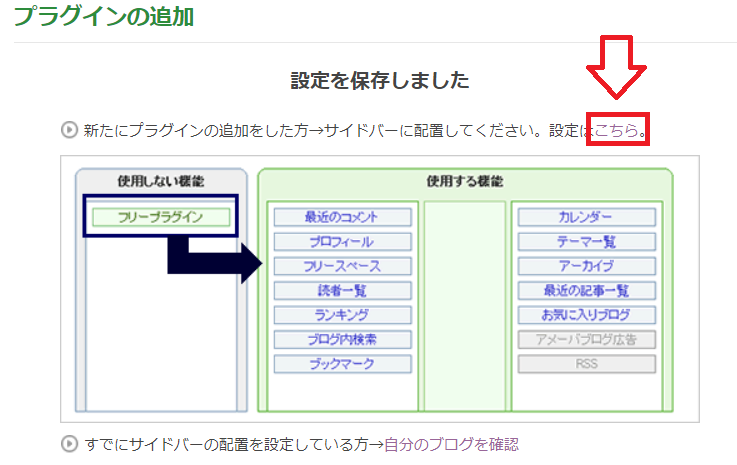
Task: Select the フリープラグイン item in unused functions
Action: (x=161, y=217)
